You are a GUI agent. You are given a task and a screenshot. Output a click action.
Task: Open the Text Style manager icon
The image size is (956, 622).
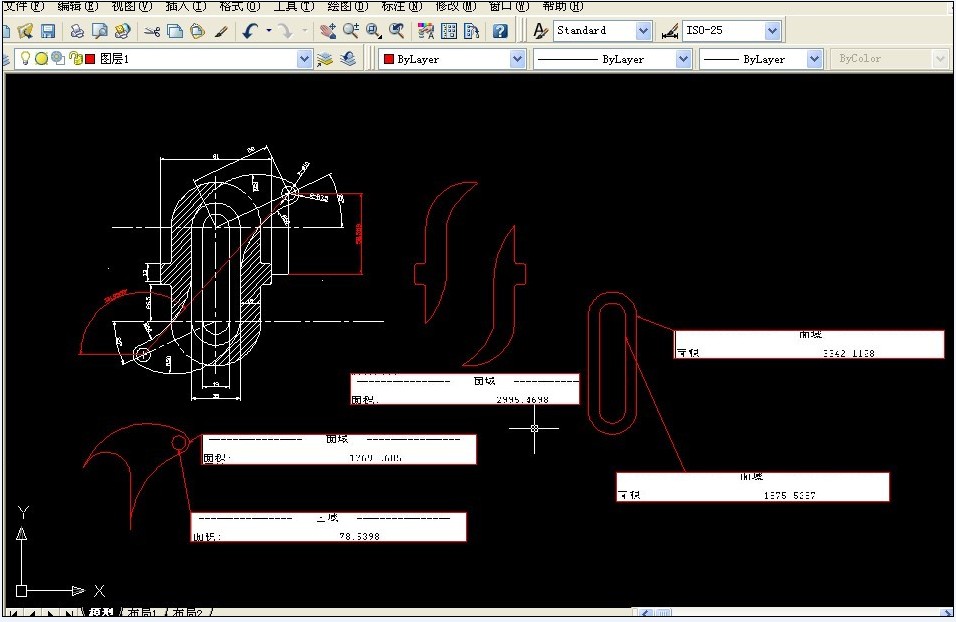point(540,30)
